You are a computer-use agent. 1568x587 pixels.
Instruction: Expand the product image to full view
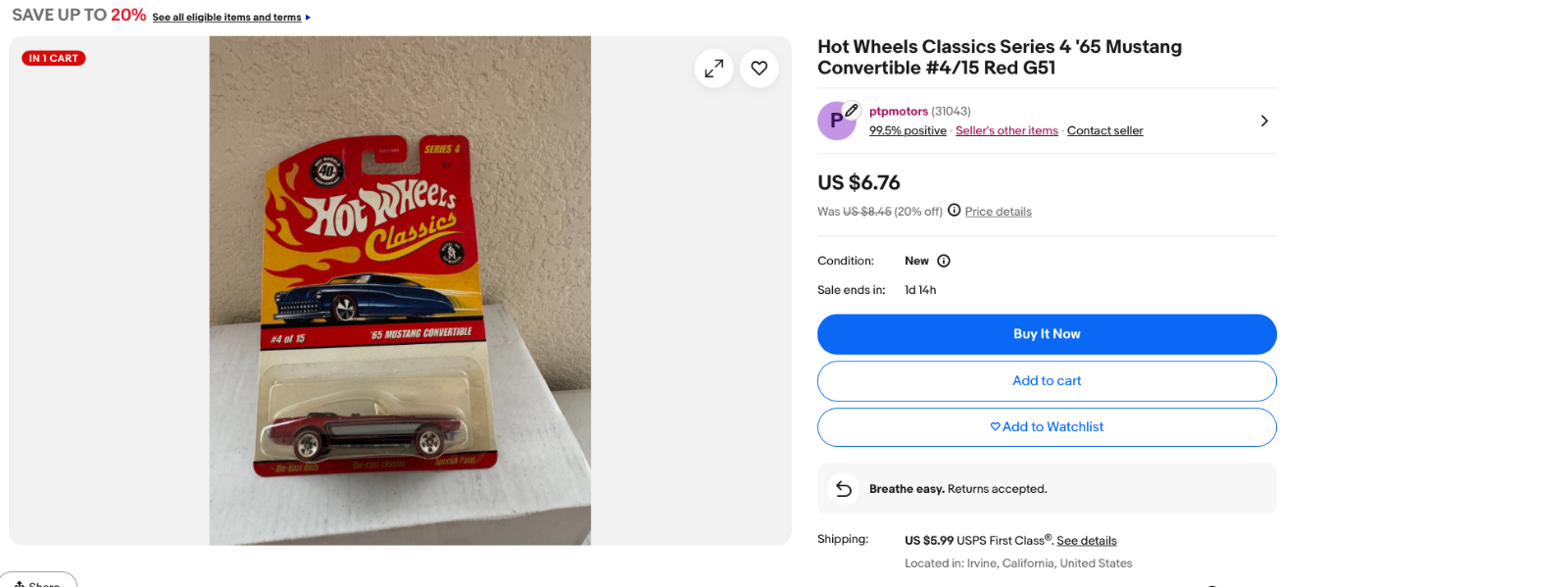pyautogui.click(x=713, y=68)
